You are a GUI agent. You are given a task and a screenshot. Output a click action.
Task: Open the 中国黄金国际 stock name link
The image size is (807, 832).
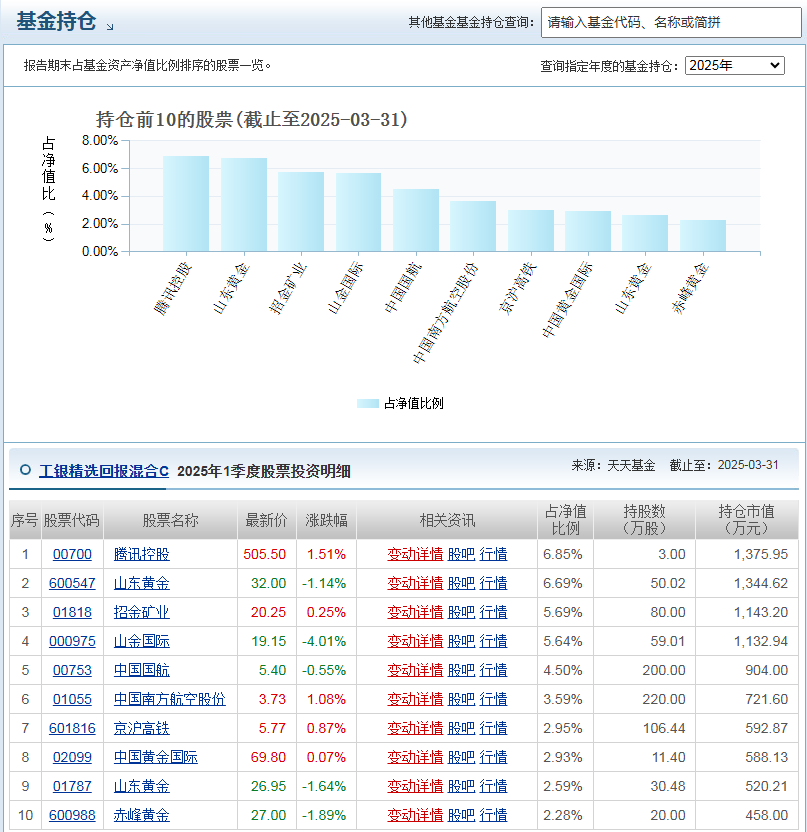coord(155,757)
